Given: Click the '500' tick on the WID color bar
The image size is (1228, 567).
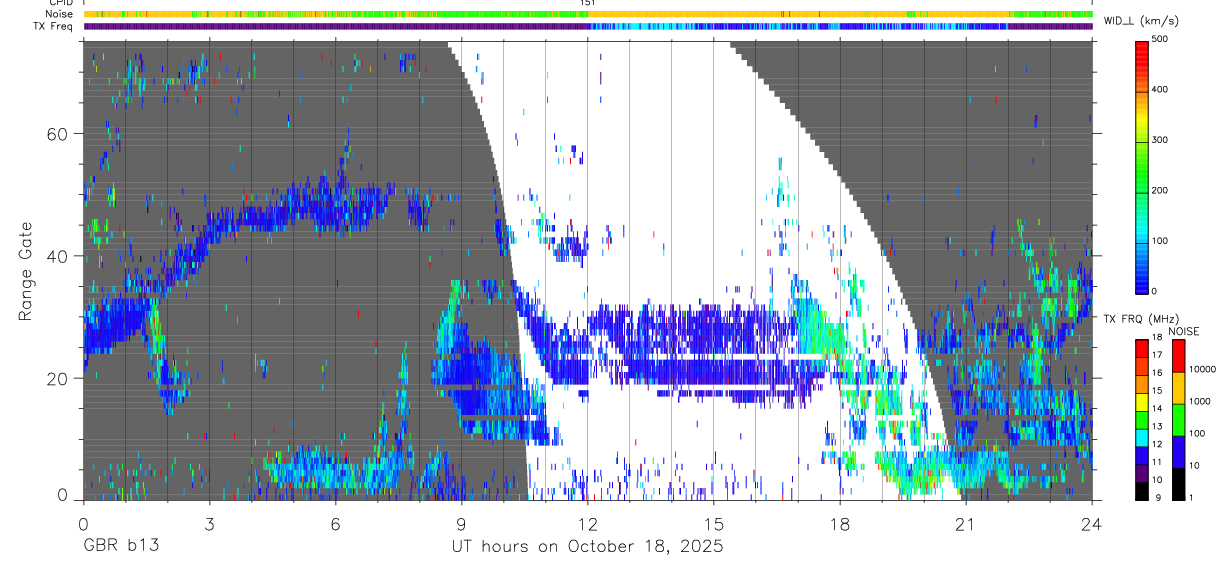Looking at the screenshot, I should (x=1160, y=39).
